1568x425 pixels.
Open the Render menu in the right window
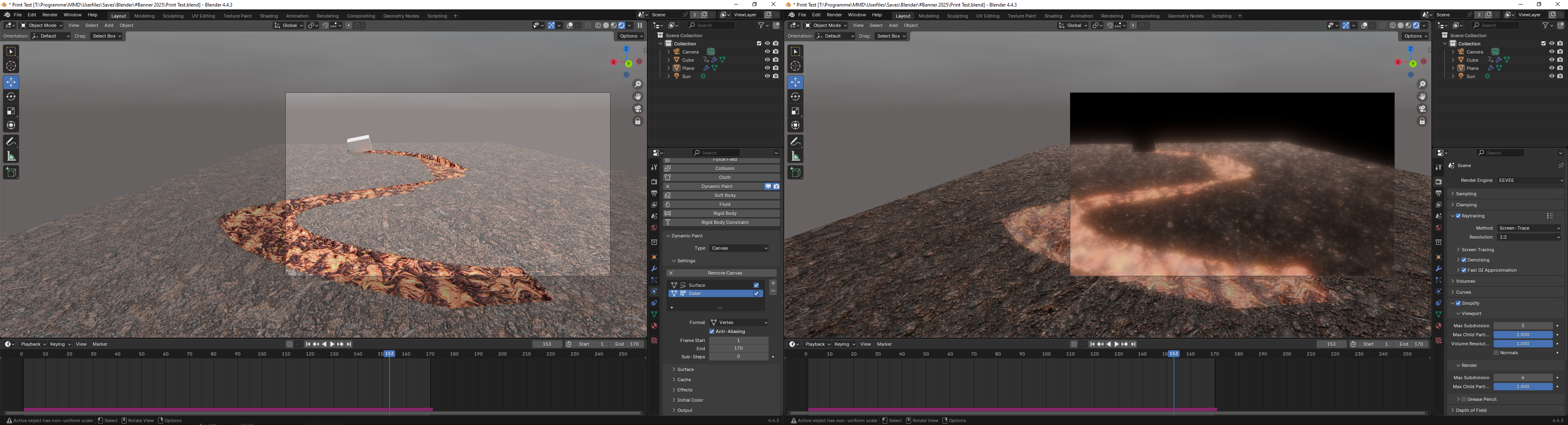[x=834, y=15]
